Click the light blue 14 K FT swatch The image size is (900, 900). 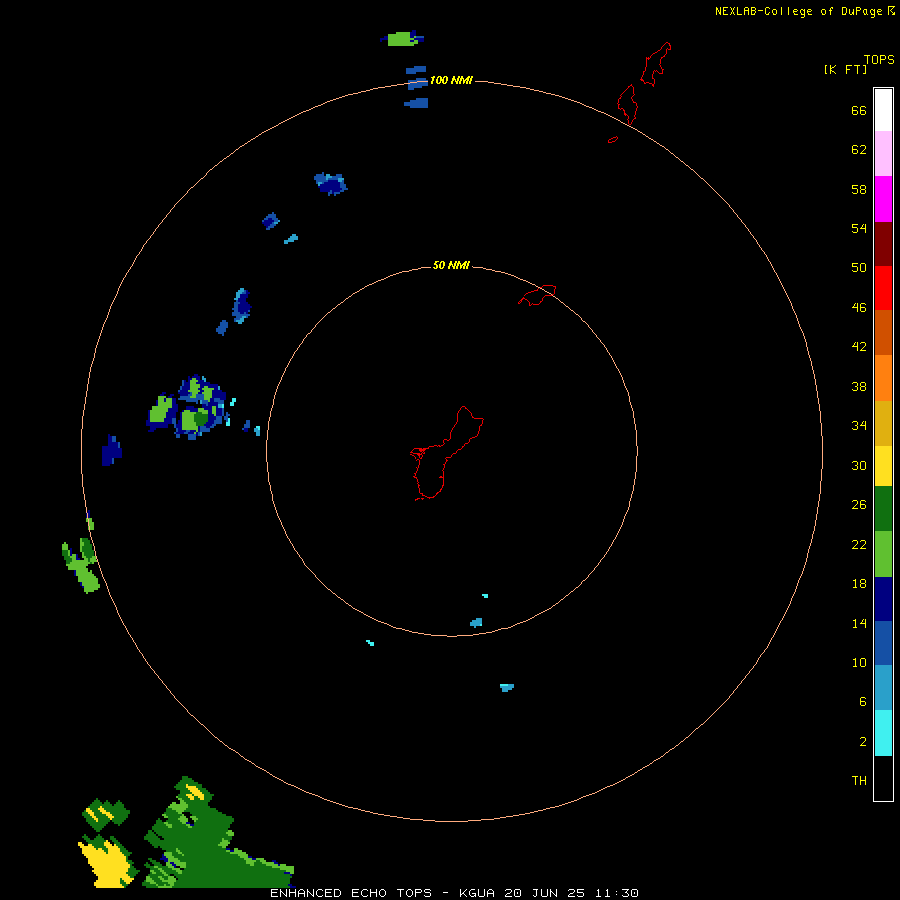[x=883, y=688]
